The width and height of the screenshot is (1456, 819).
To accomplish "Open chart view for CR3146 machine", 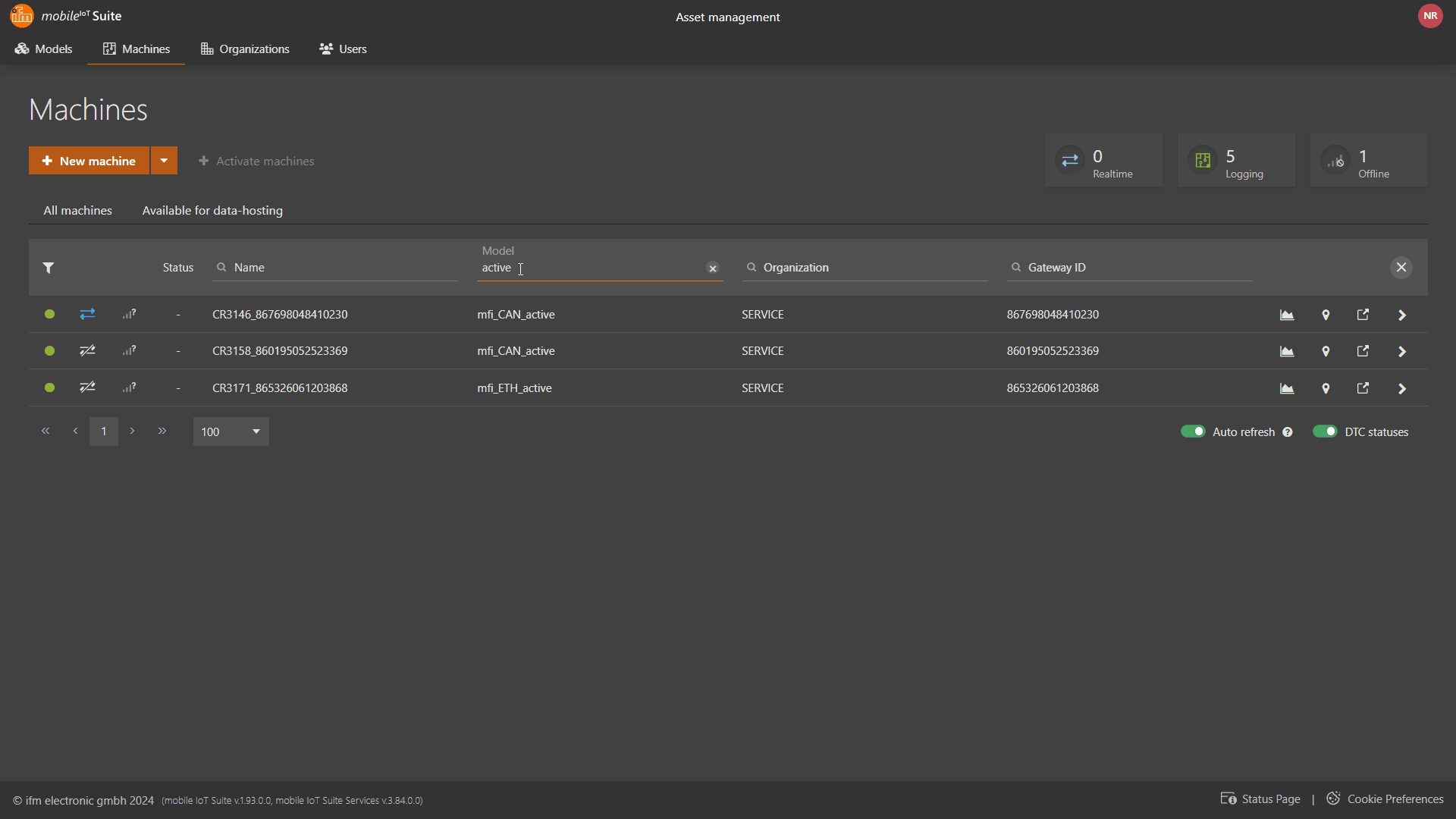I will pos(1287,315).
